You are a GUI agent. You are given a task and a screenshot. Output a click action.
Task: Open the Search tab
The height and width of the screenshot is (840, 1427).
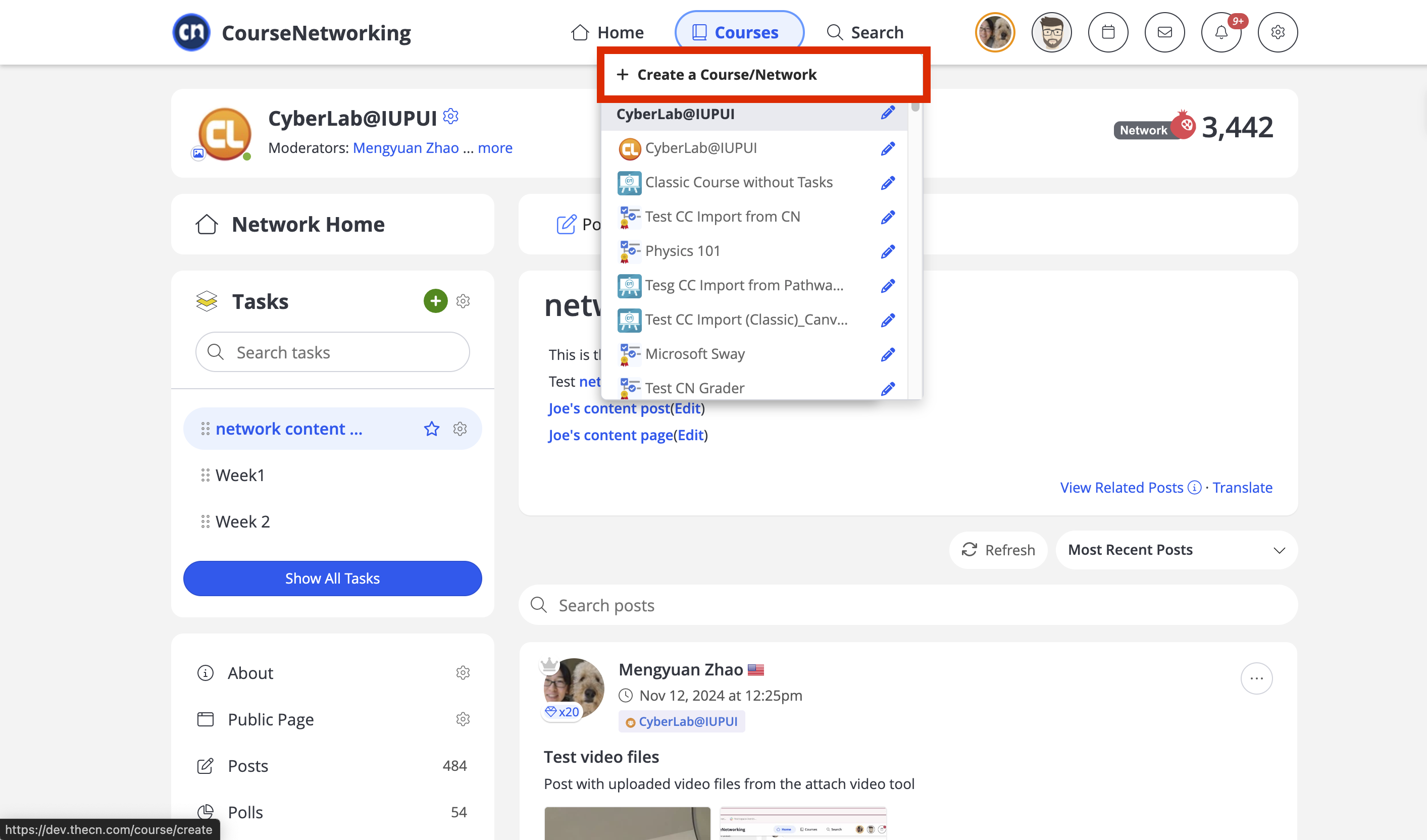pyautogui.click(x=864, y=32)
